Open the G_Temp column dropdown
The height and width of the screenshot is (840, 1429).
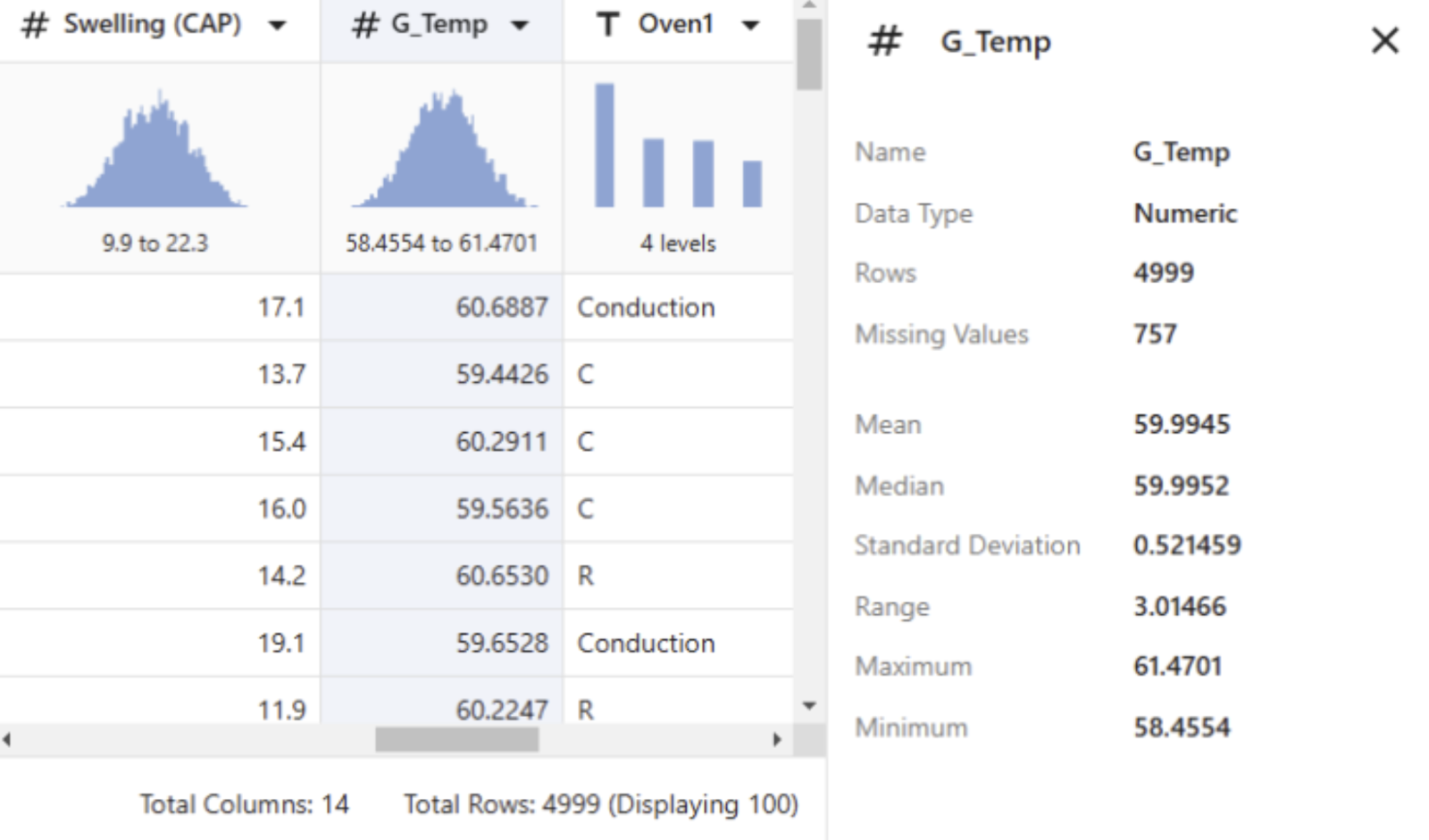[519, 25]
